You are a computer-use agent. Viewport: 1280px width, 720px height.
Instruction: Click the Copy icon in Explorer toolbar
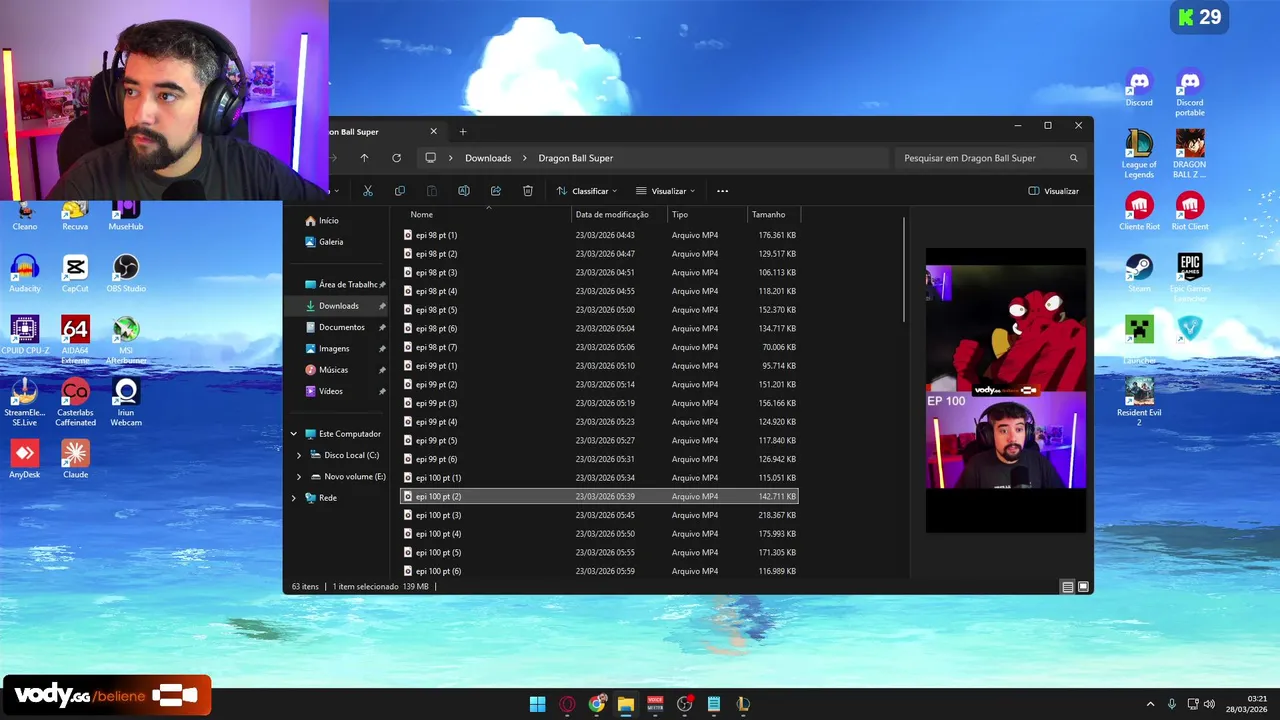tap(400, 191)
